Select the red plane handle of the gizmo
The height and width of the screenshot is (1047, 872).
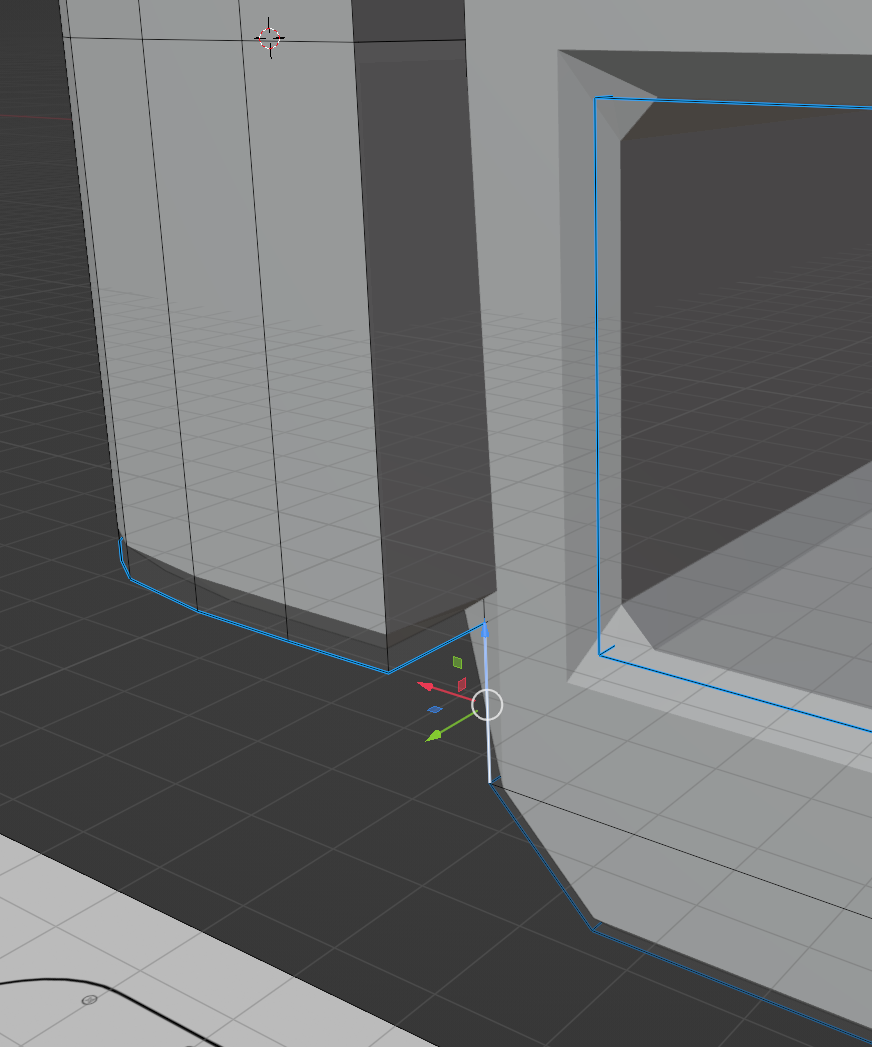click(461, 684)
